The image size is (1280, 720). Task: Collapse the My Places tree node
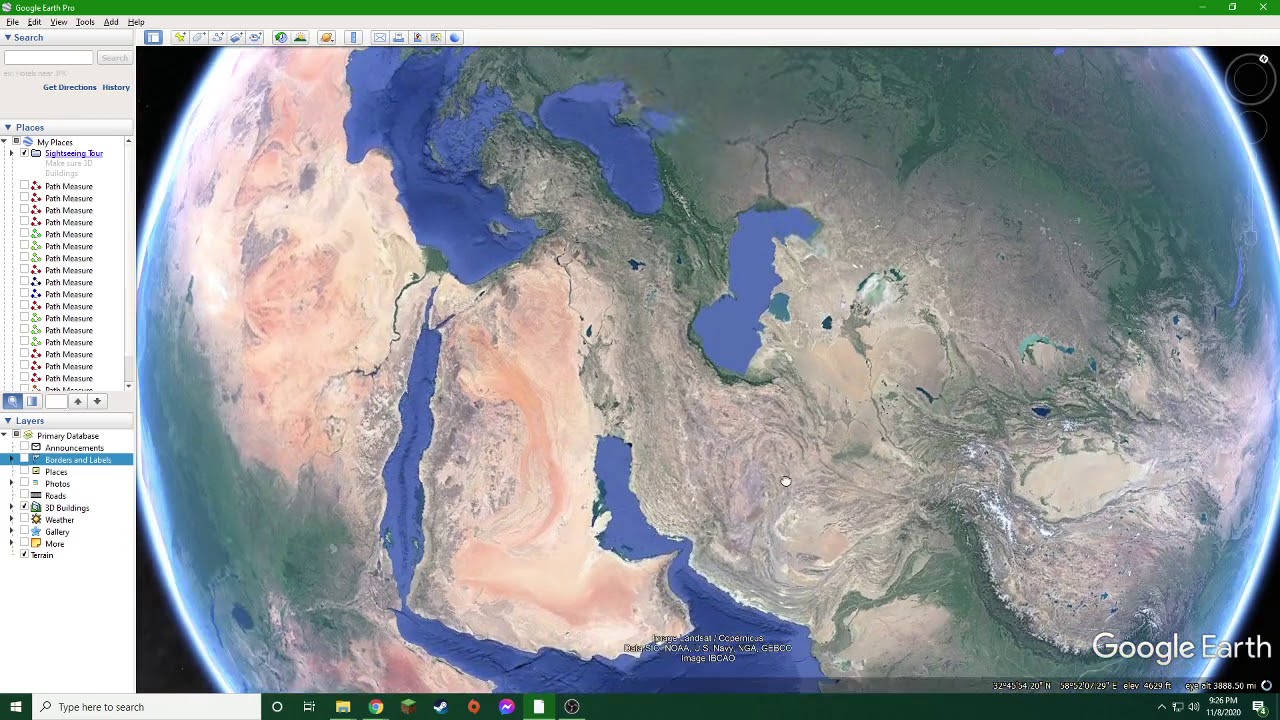point(4,142)
